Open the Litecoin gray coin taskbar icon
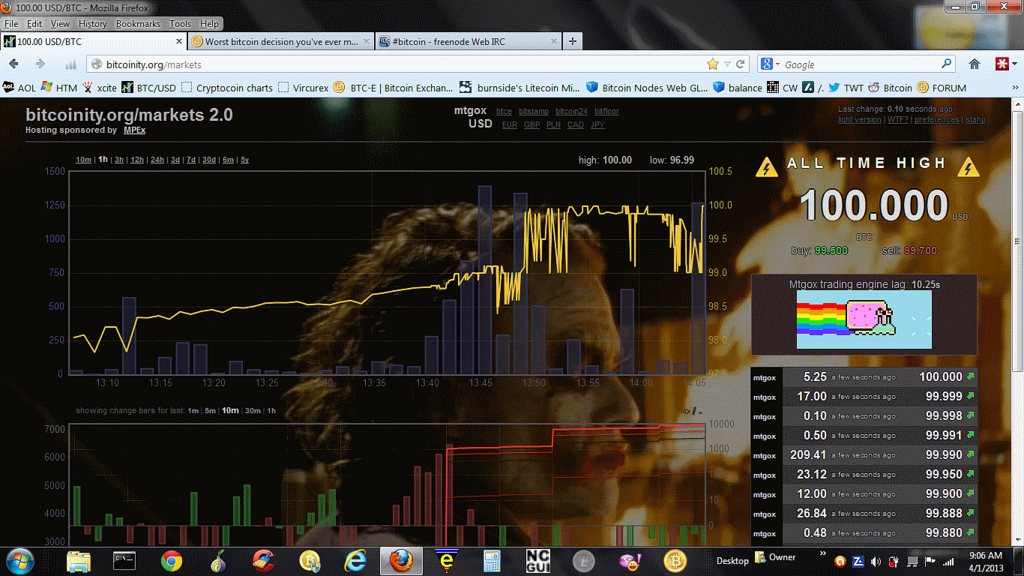This screenshot has height=576, width=1024. [x=583, y=561]
